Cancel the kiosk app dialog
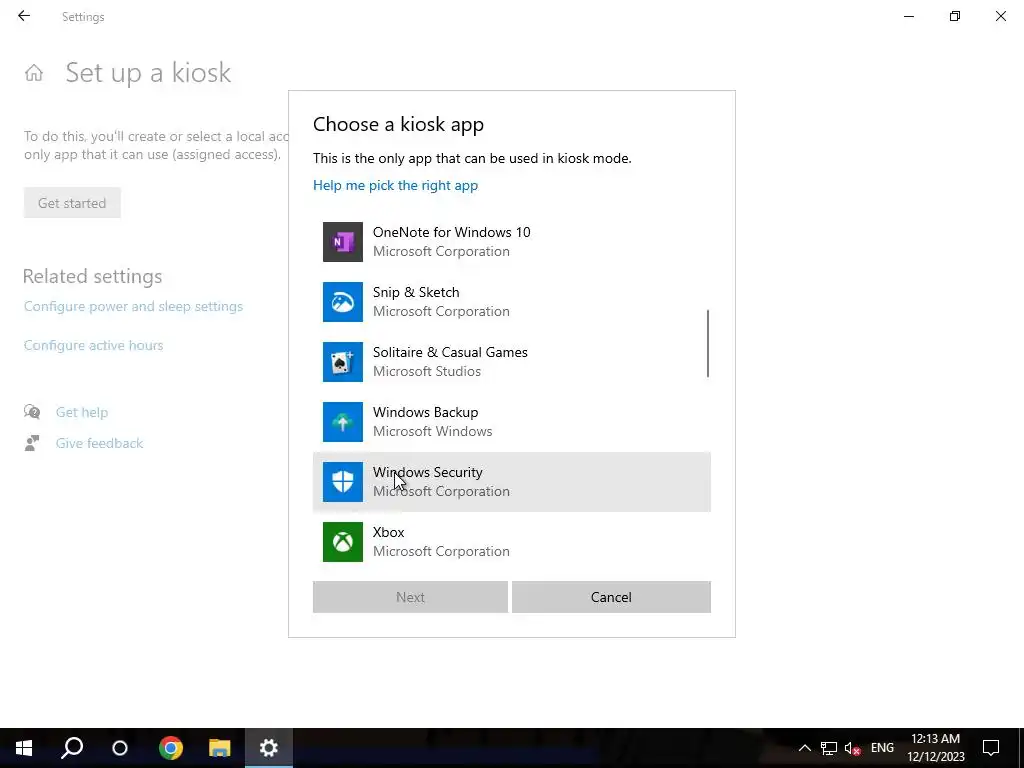 coord(611,597)
